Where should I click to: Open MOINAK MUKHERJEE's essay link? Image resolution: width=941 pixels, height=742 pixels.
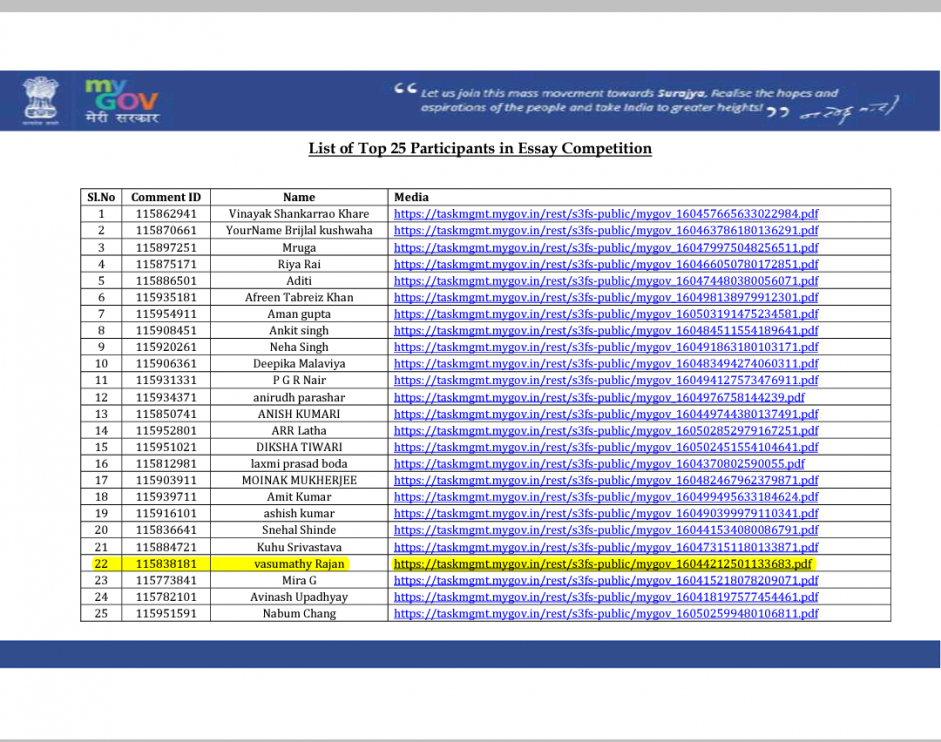click(605, 481)
